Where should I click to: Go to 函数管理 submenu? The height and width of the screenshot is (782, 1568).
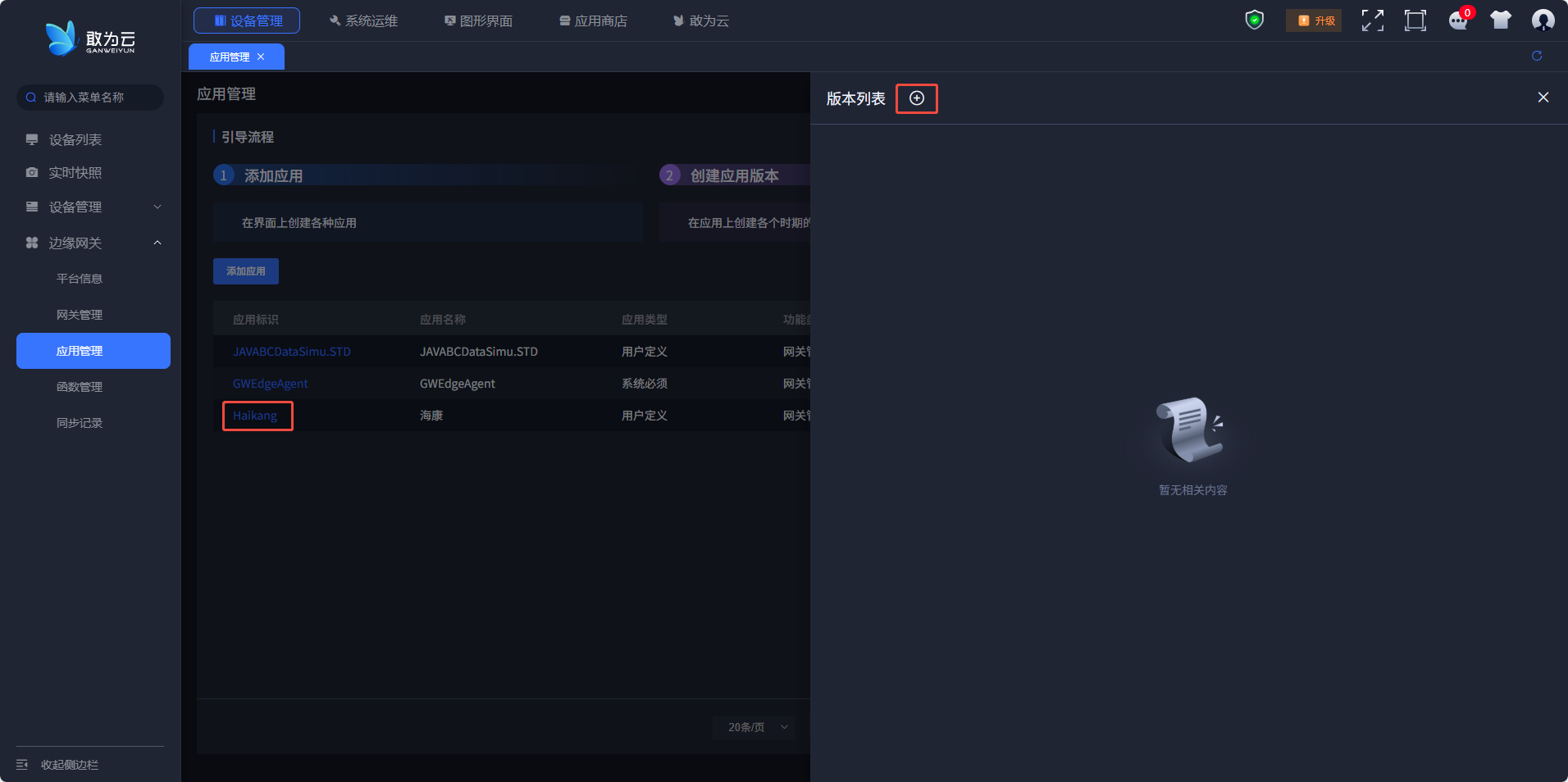pos(80,387)
